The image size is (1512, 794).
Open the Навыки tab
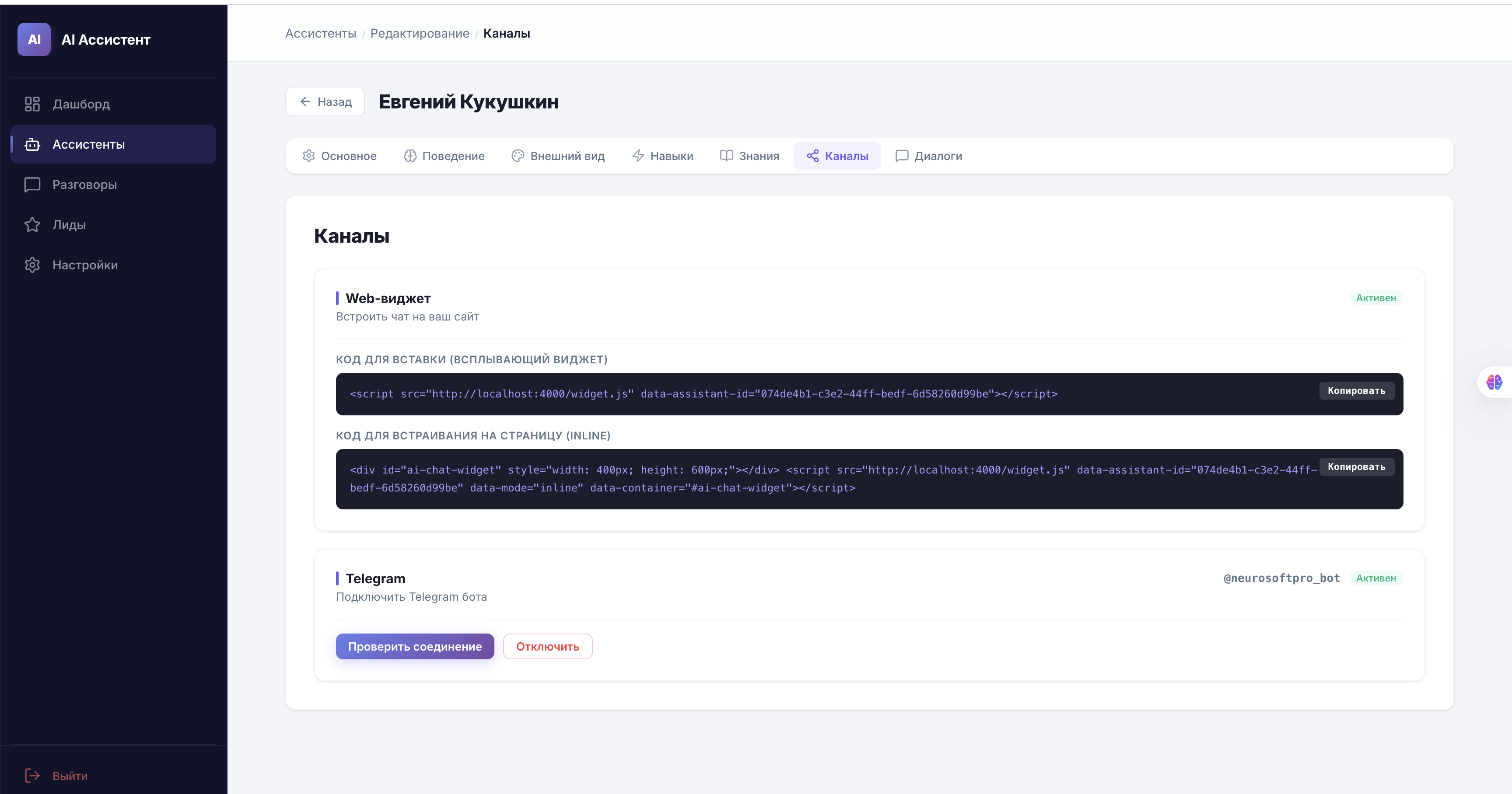pyautogui.click(x=662, y=156)
